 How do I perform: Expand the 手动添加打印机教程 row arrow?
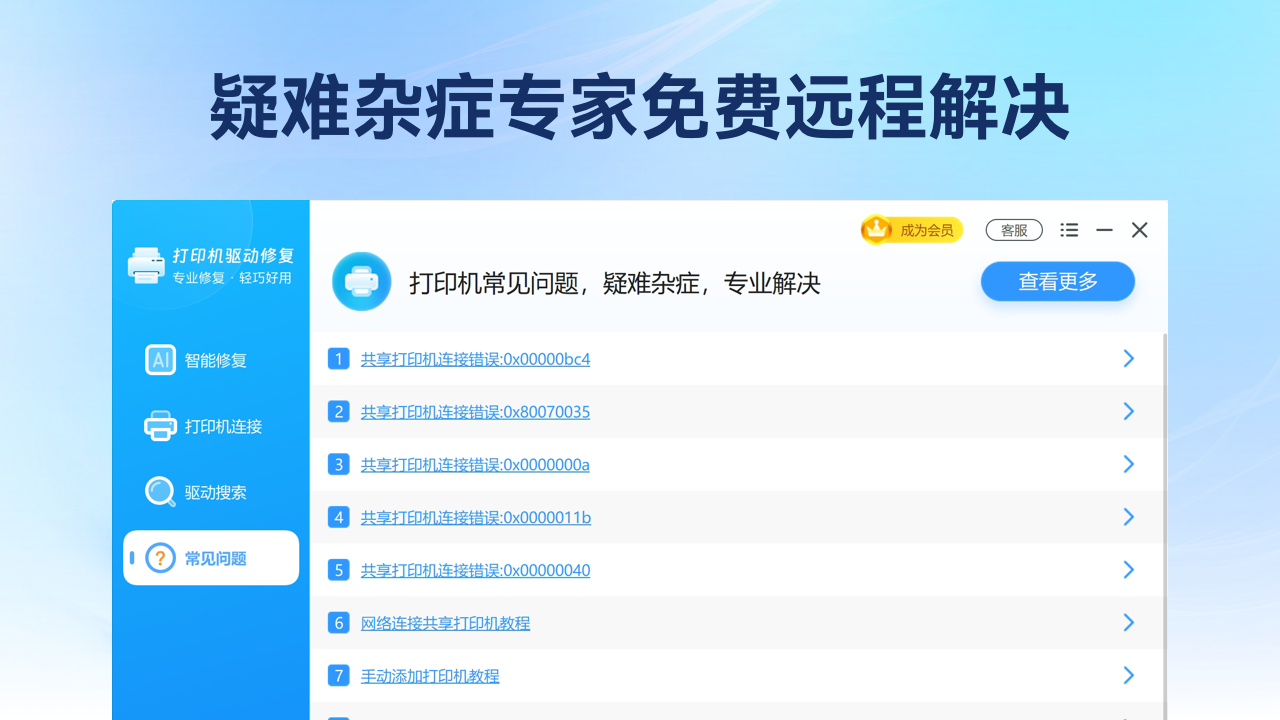pos(1129,675)
